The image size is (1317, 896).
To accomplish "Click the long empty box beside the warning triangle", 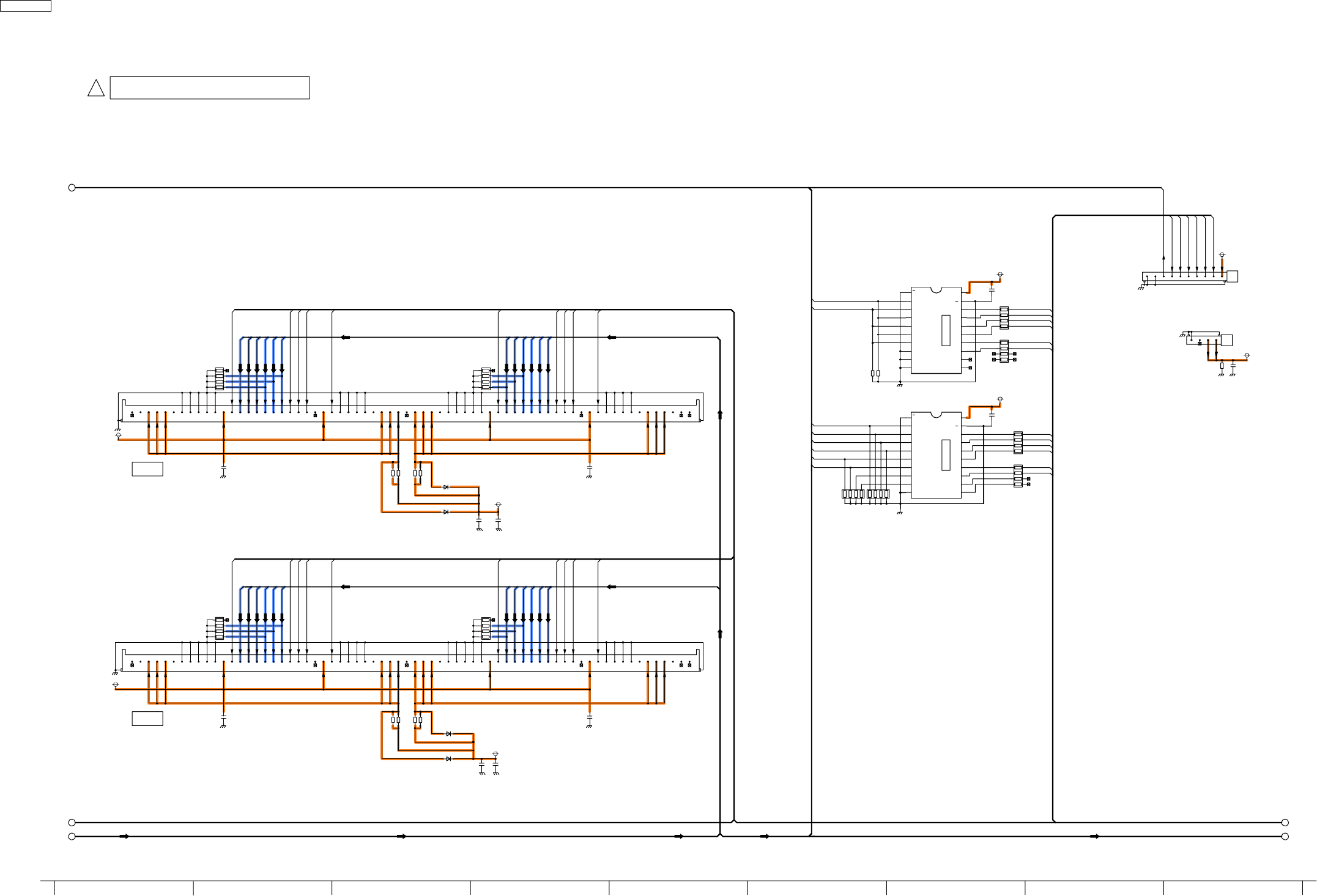I will coord(210,87).
